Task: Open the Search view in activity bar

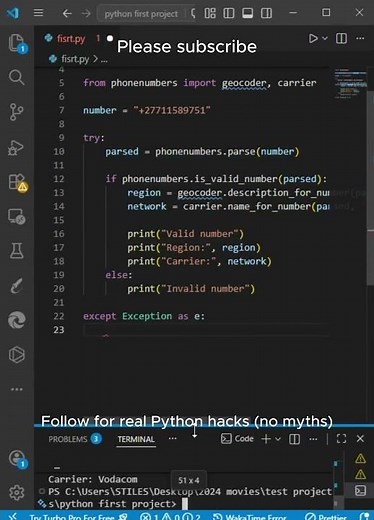Action: [16, 77]
